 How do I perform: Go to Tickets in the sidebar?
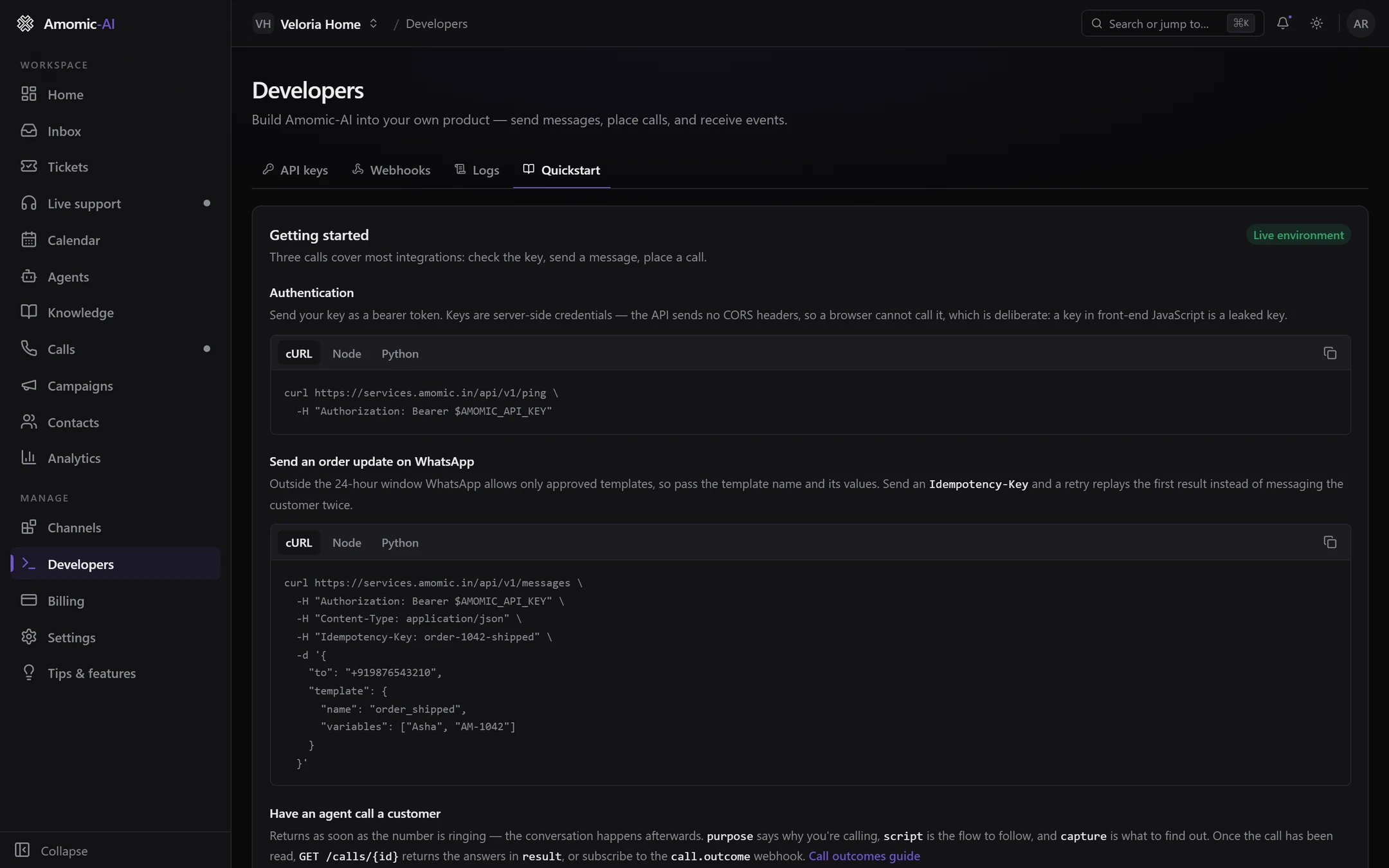pos(116,167)
